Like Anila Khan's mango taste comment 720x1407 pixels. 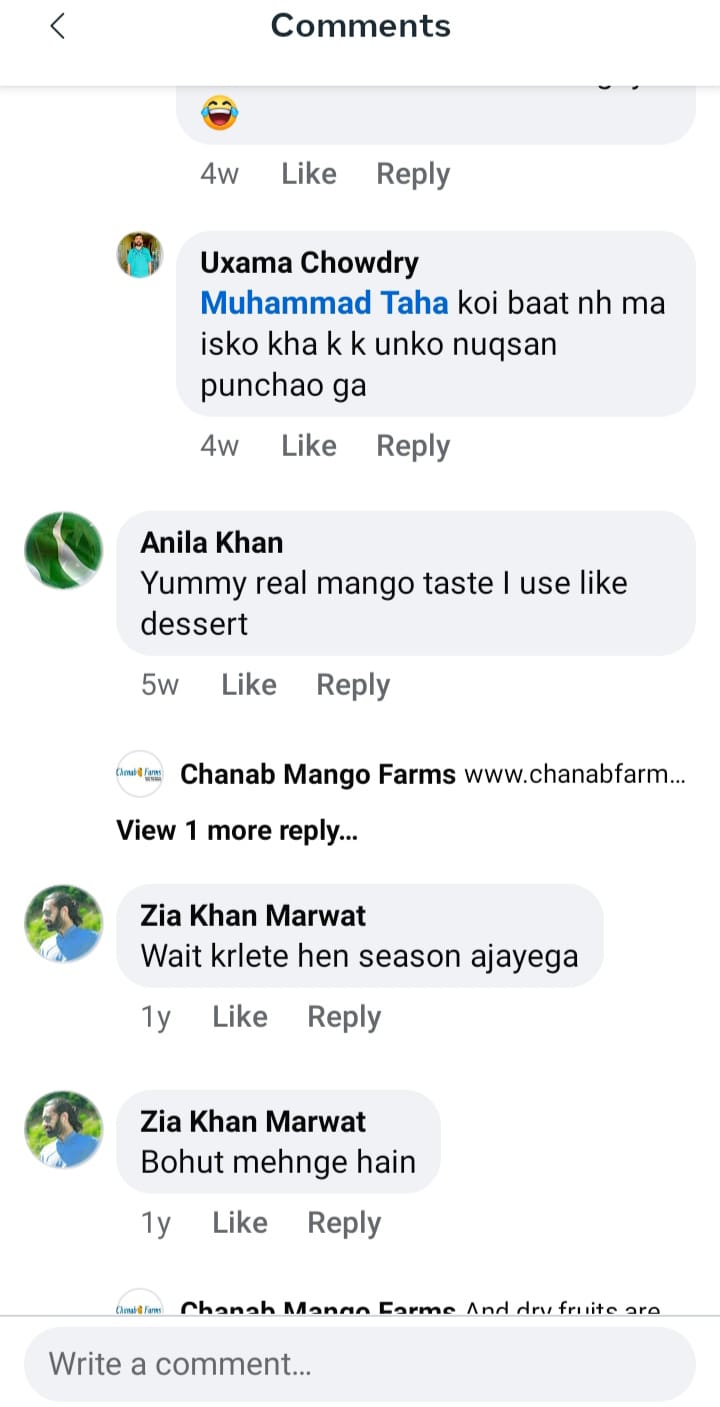pos(248,685)
